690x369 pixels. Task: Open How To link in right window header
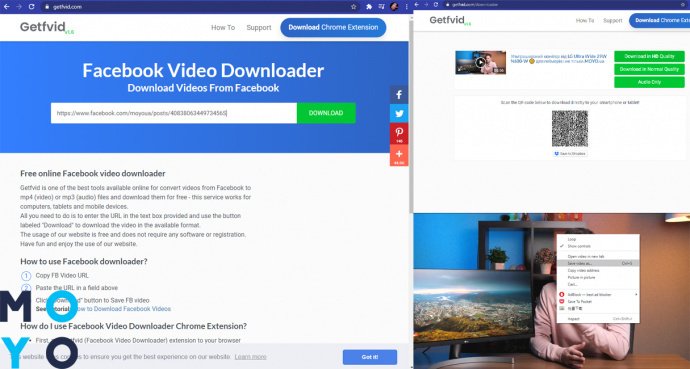[585, 21]
